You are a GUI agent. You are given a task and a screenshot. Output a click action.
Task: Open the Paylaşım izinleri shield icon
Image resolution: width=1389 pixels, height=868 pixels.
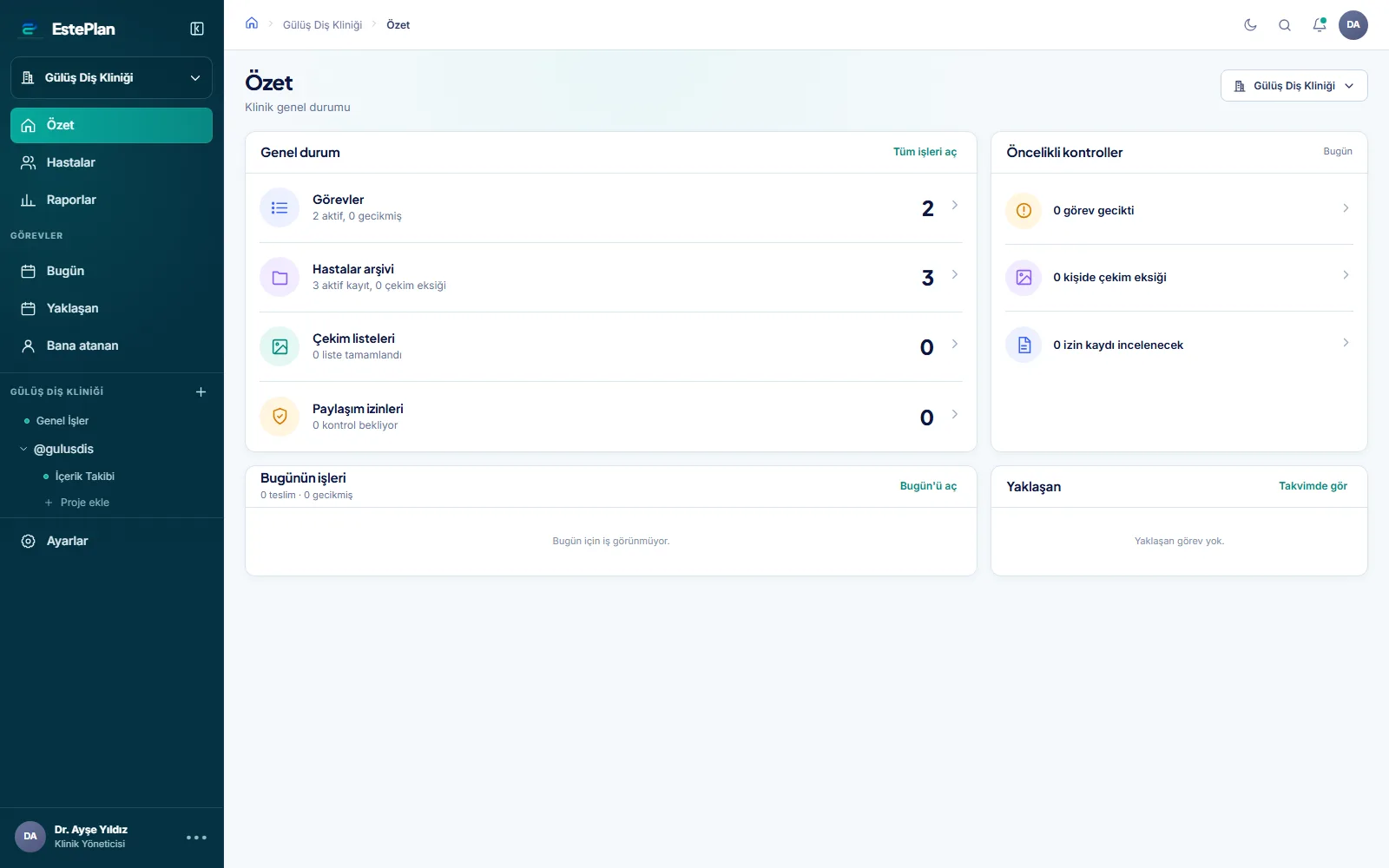[280, 417]
